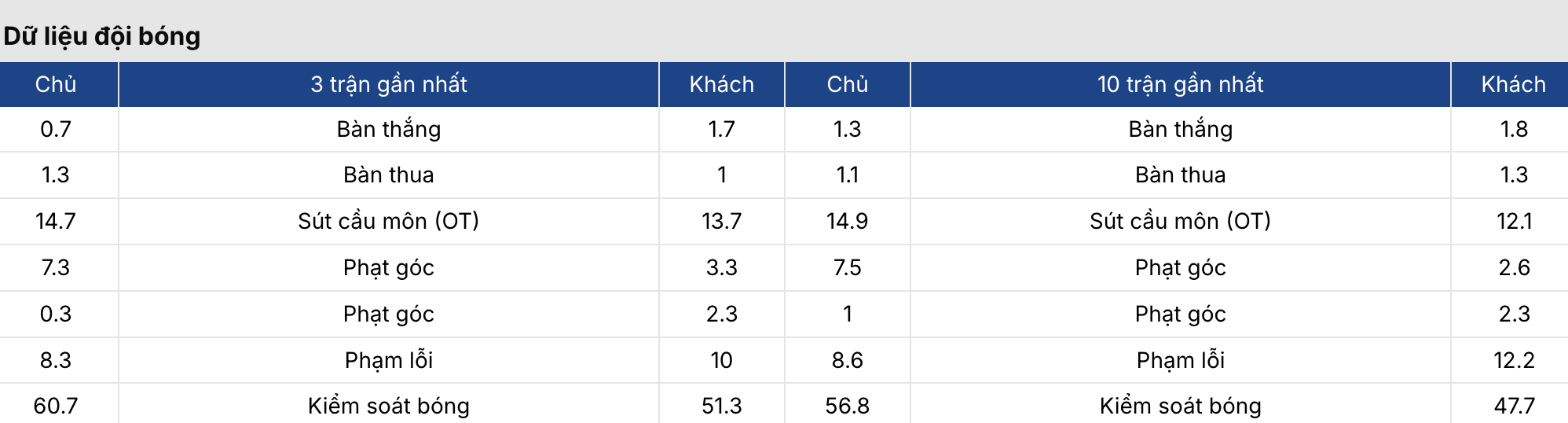Viewport: 1568px width, 423px height.
Task: Click 'Sút cầu môn (OT)' in 3 trận table
Action: pyautogui.click(x=389, y=221)
